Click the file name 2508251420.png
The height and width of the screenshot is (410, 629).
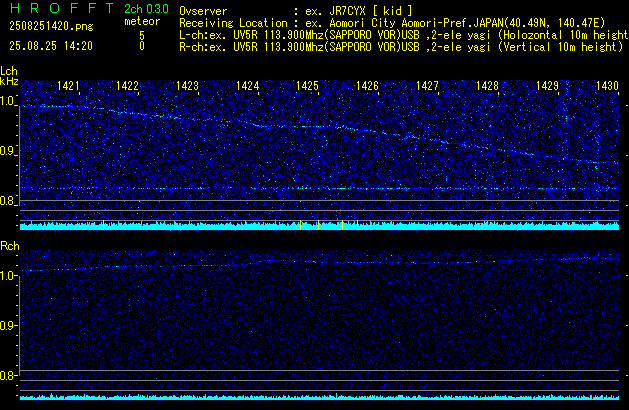coord(51,26)
